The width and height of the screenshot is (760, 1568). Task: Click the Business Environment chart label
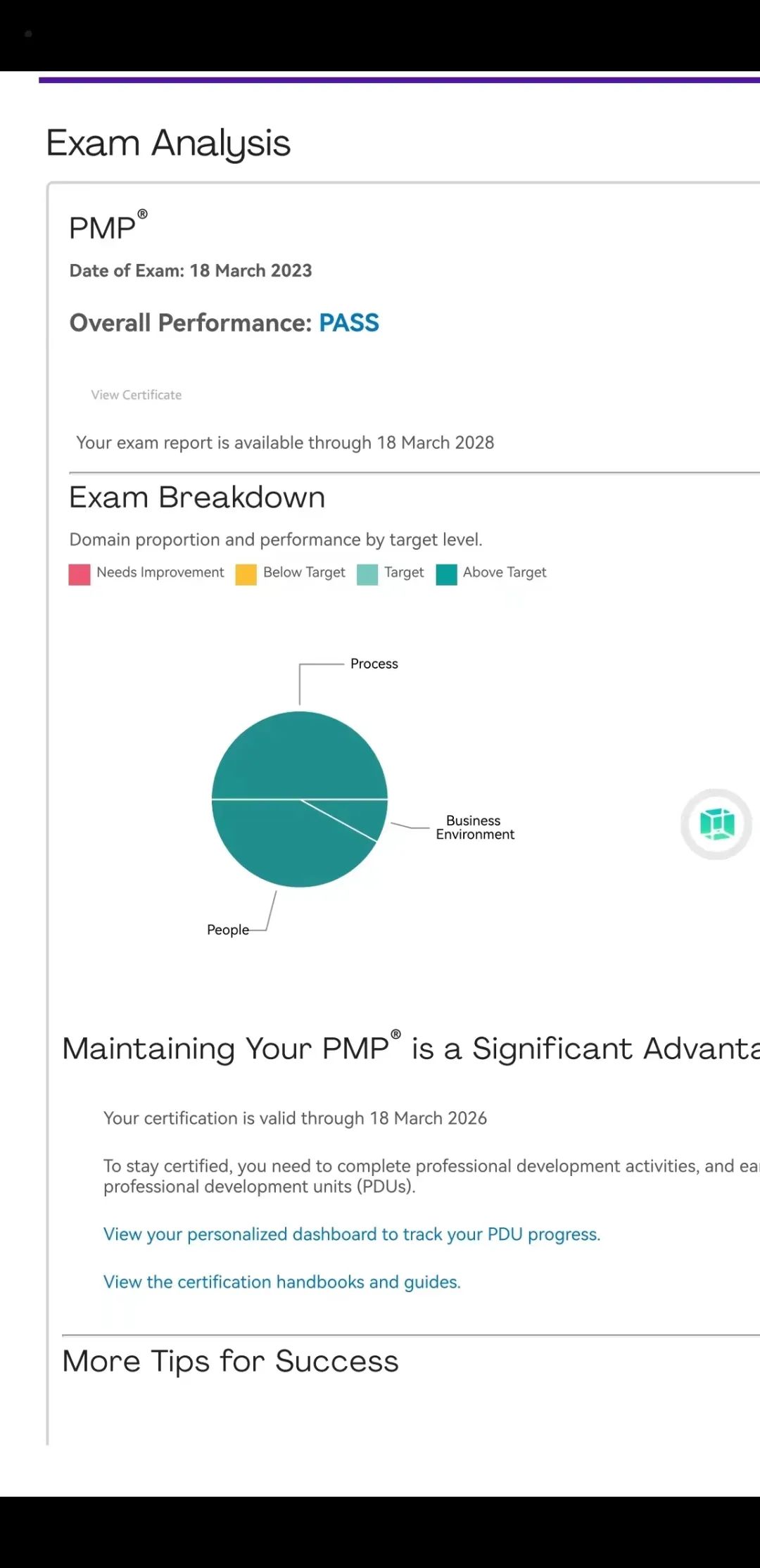[475, 828]
